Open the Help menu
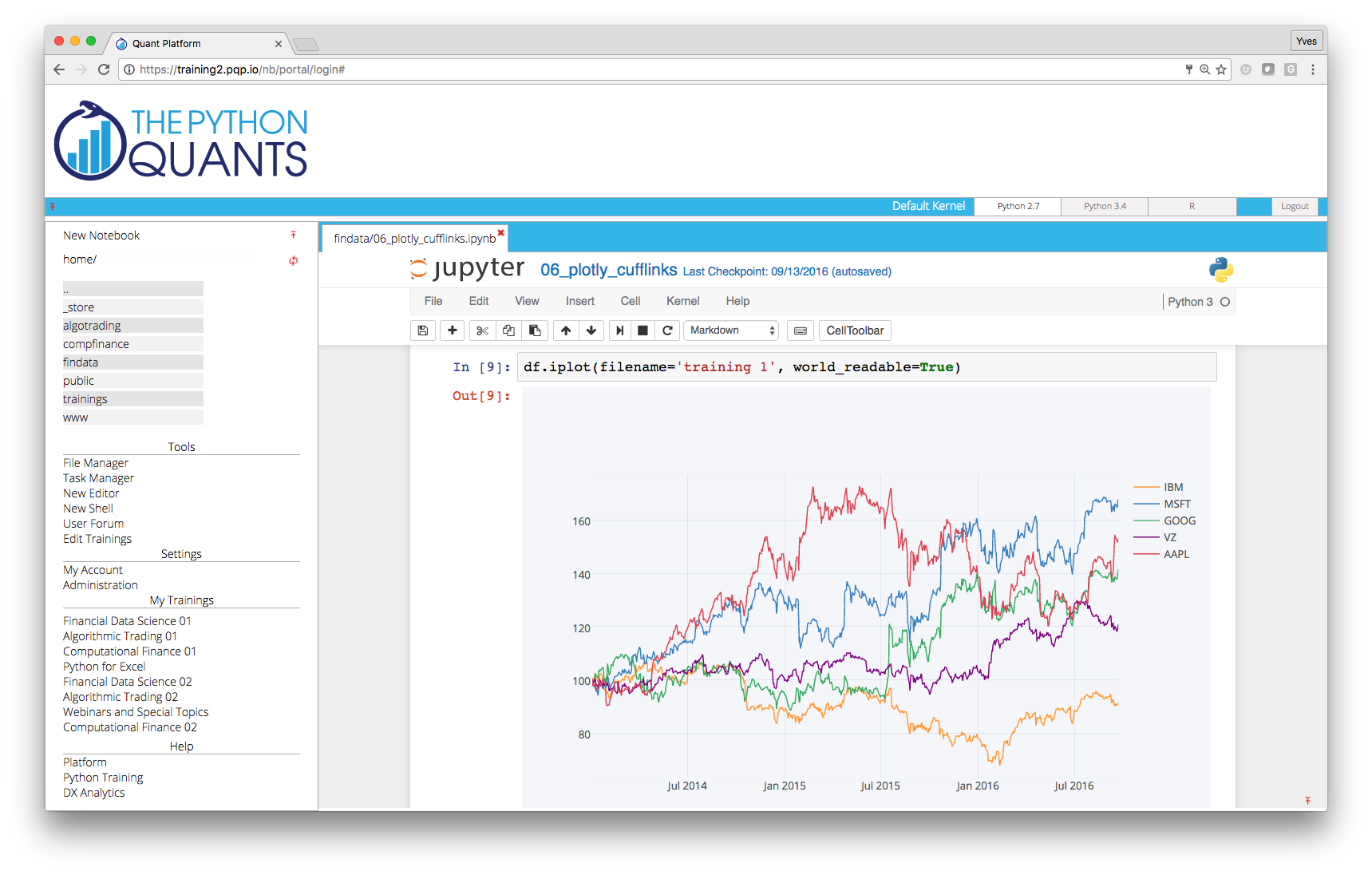Viewport: 1372px width, 875px height. tap(737, 301)
